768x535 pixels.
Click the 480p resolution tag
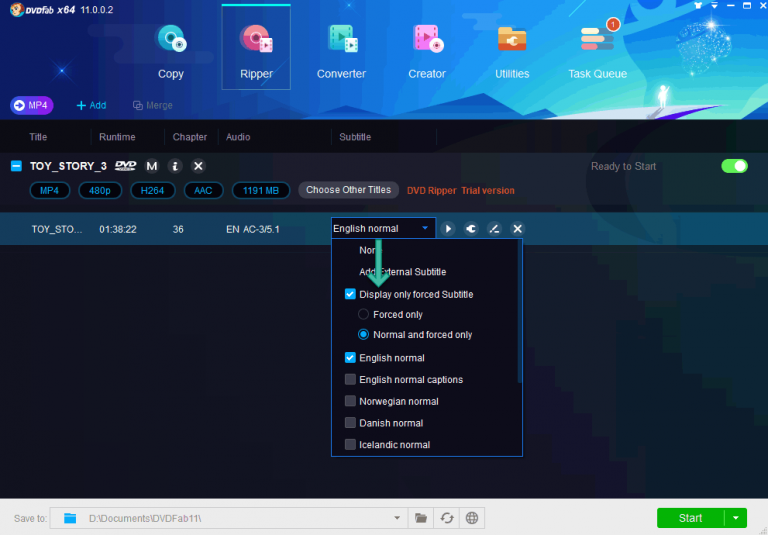click(100, 191)
